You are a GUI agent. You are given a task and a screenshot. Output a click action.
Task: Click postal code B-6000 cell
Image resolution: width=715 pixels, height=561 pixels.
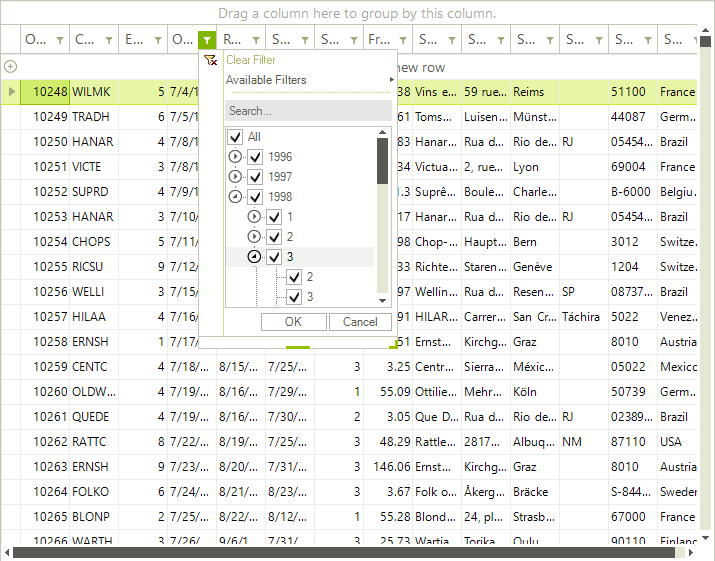click(633, 192)
